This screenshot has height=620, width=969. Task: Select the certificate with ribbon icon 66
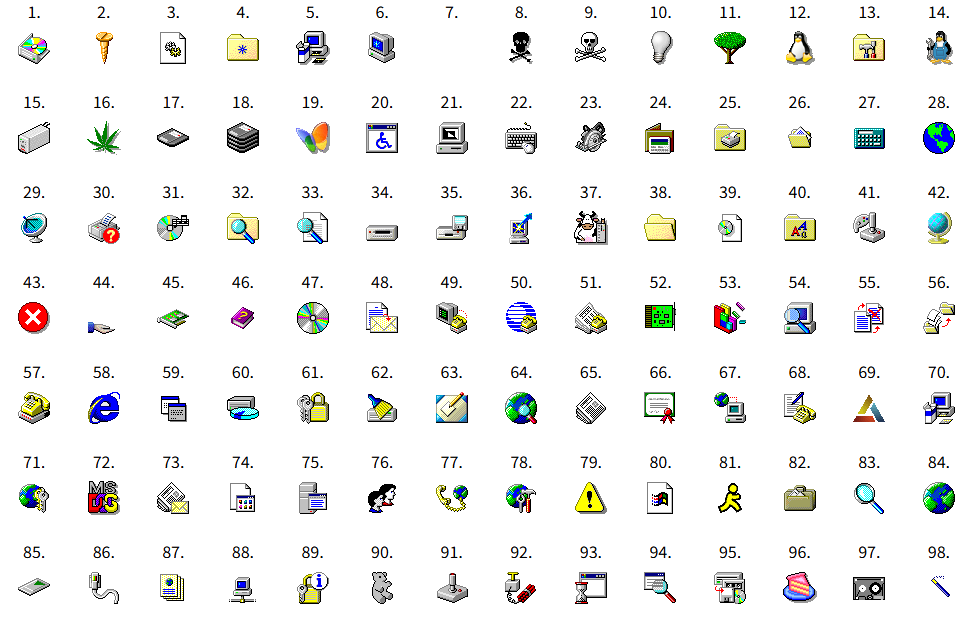pyautogui.click(x=661, y=408)
